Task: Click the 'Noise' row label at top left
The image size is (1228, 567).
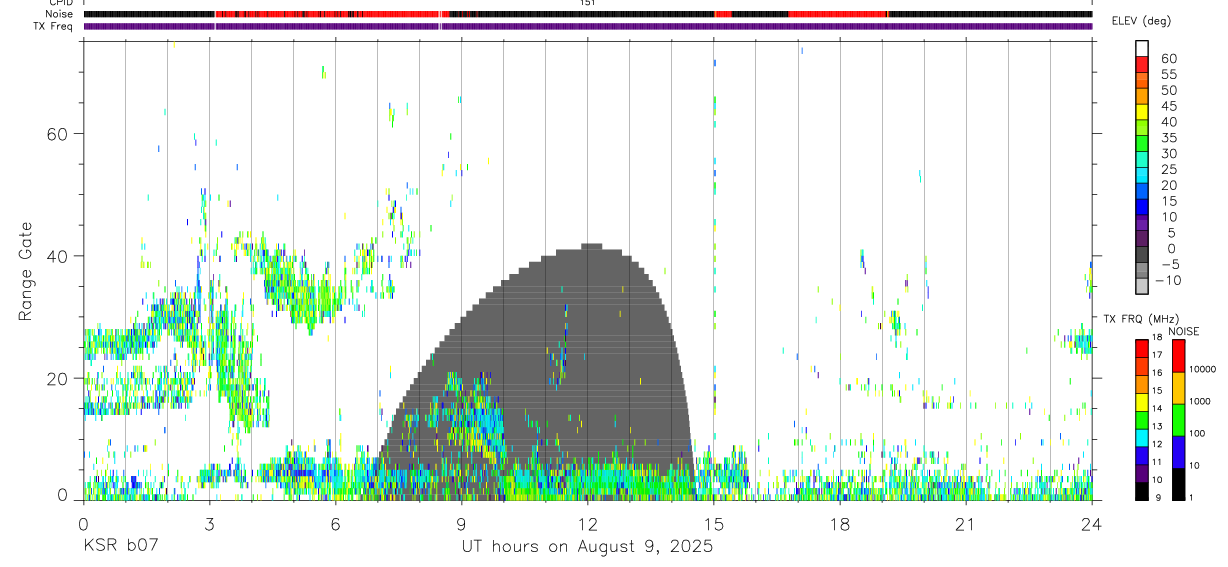Action: click(x=59, y=14)
